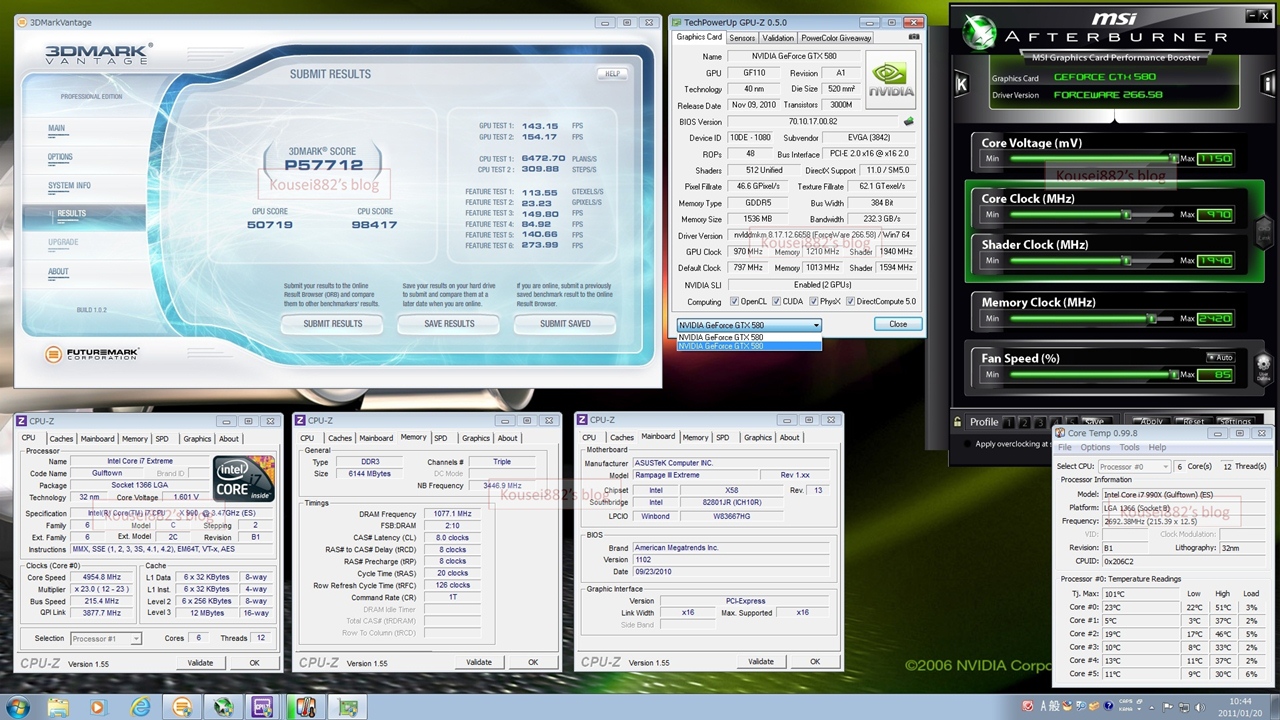Click the Core Voltage value field 1150
This screenshot has height=720, width=1280.
tap(1215, 158)
